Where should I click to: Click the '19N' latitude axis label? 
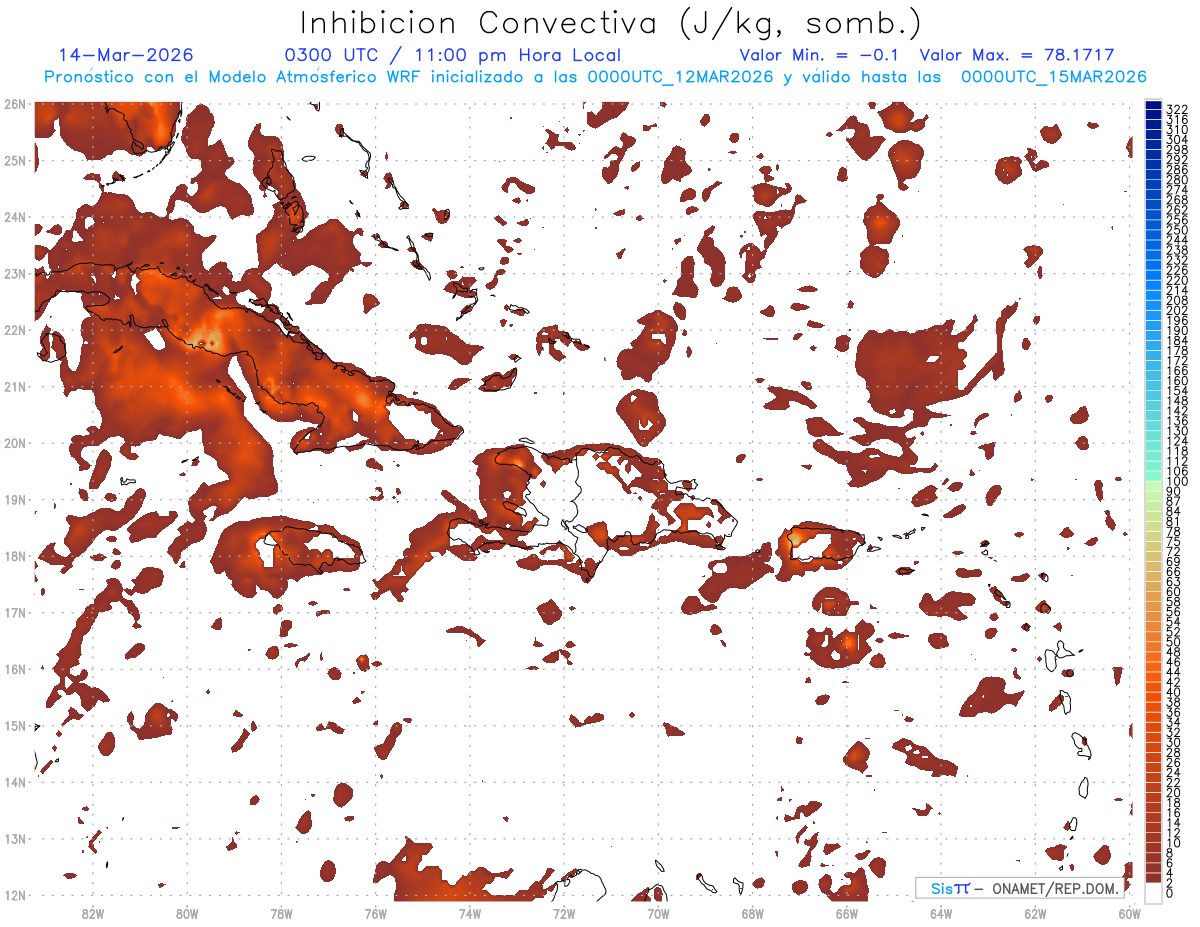click(x=14, y=499)
